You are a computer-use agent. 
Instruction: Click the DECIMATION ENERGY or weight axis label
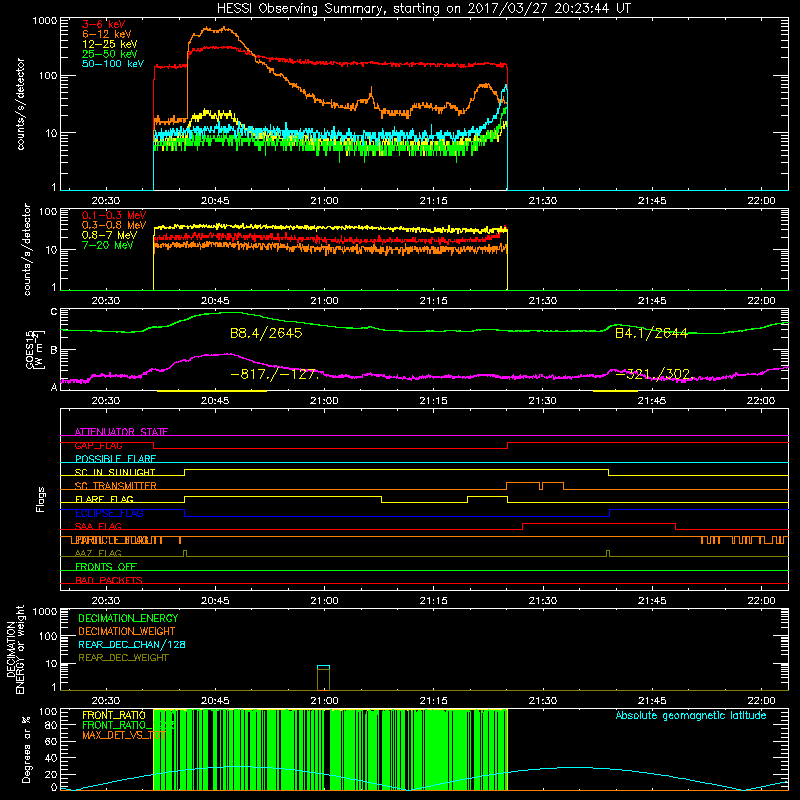coord(15,649)
